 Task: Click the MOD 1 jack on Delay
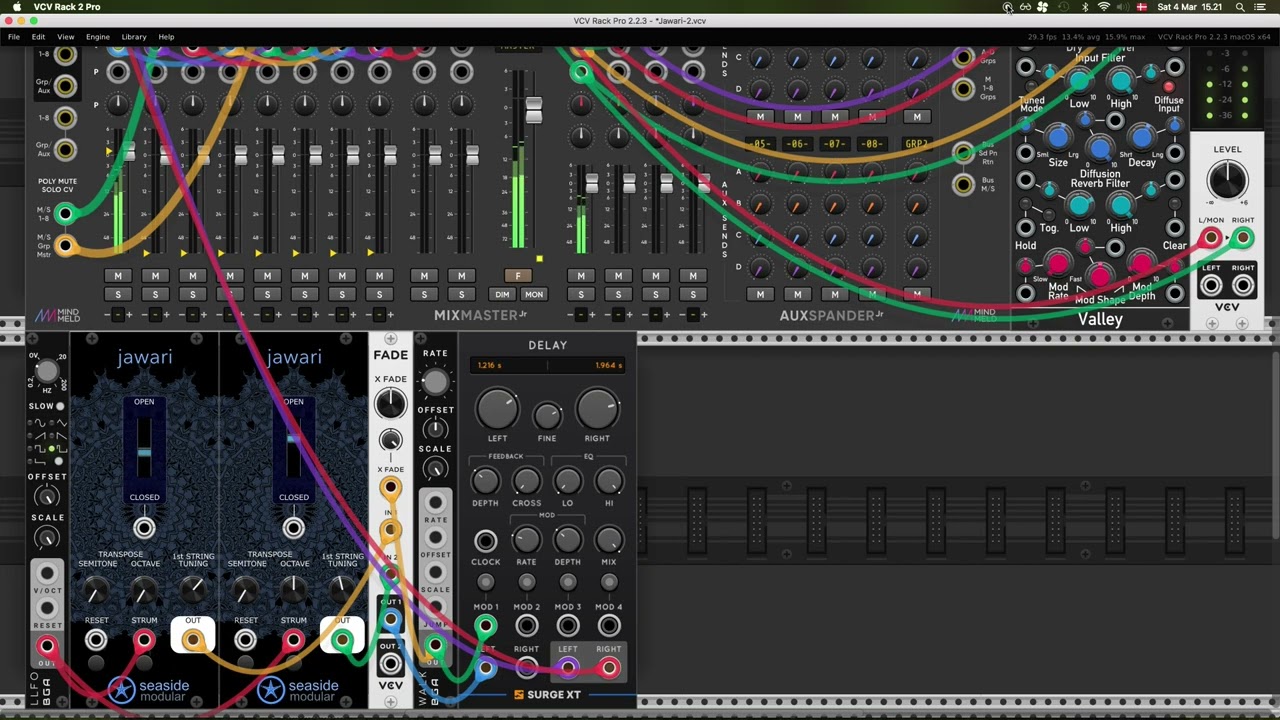(x=485, y=626)
